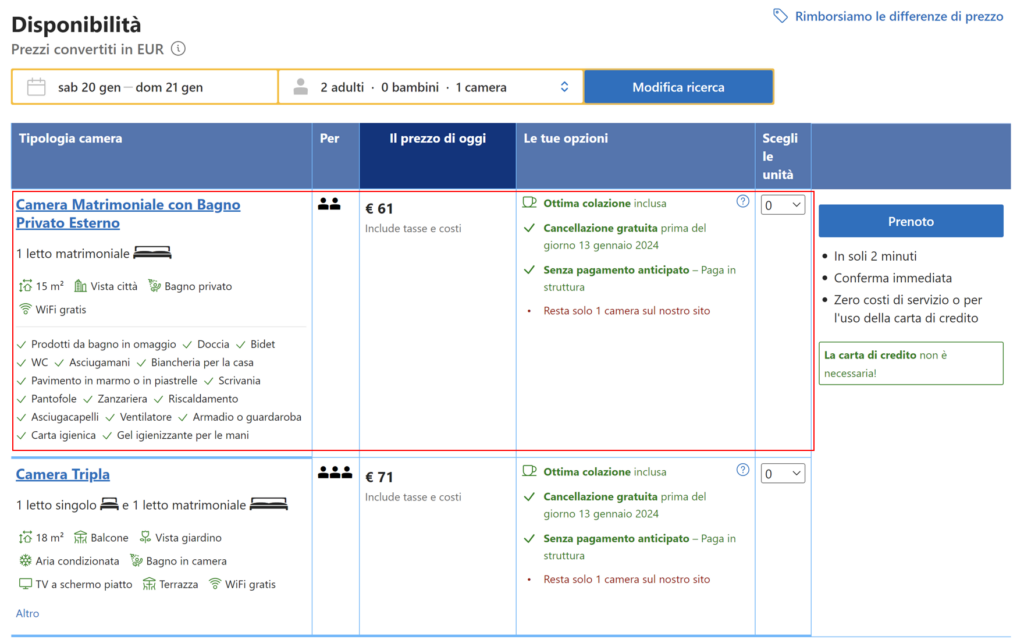Click the person icon in guests field
The image size is (1024, 643).
point(301,87)
